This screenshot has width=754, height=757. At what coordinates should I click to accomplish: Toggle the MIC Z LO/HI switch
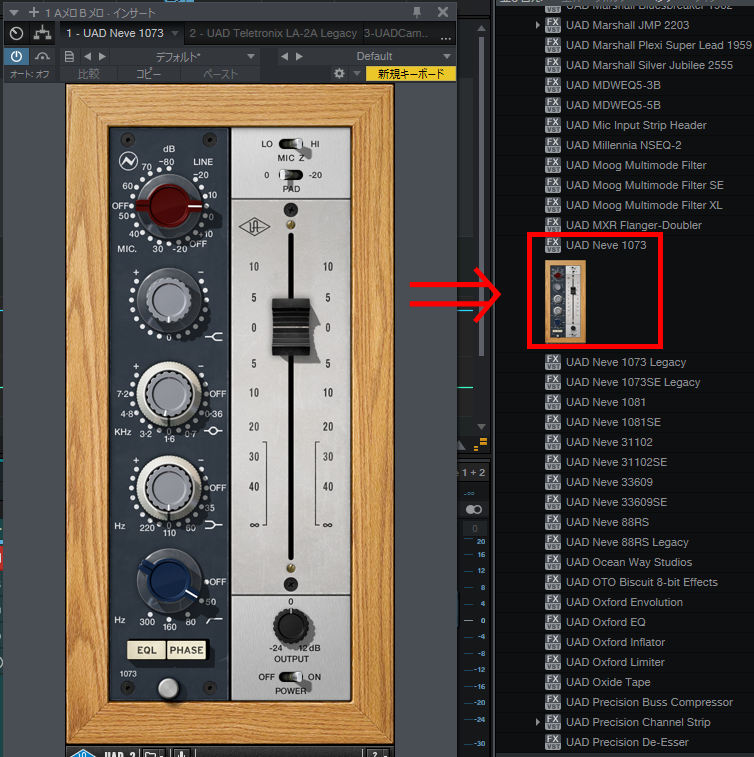pyautogui.click(x=290, y=144)
